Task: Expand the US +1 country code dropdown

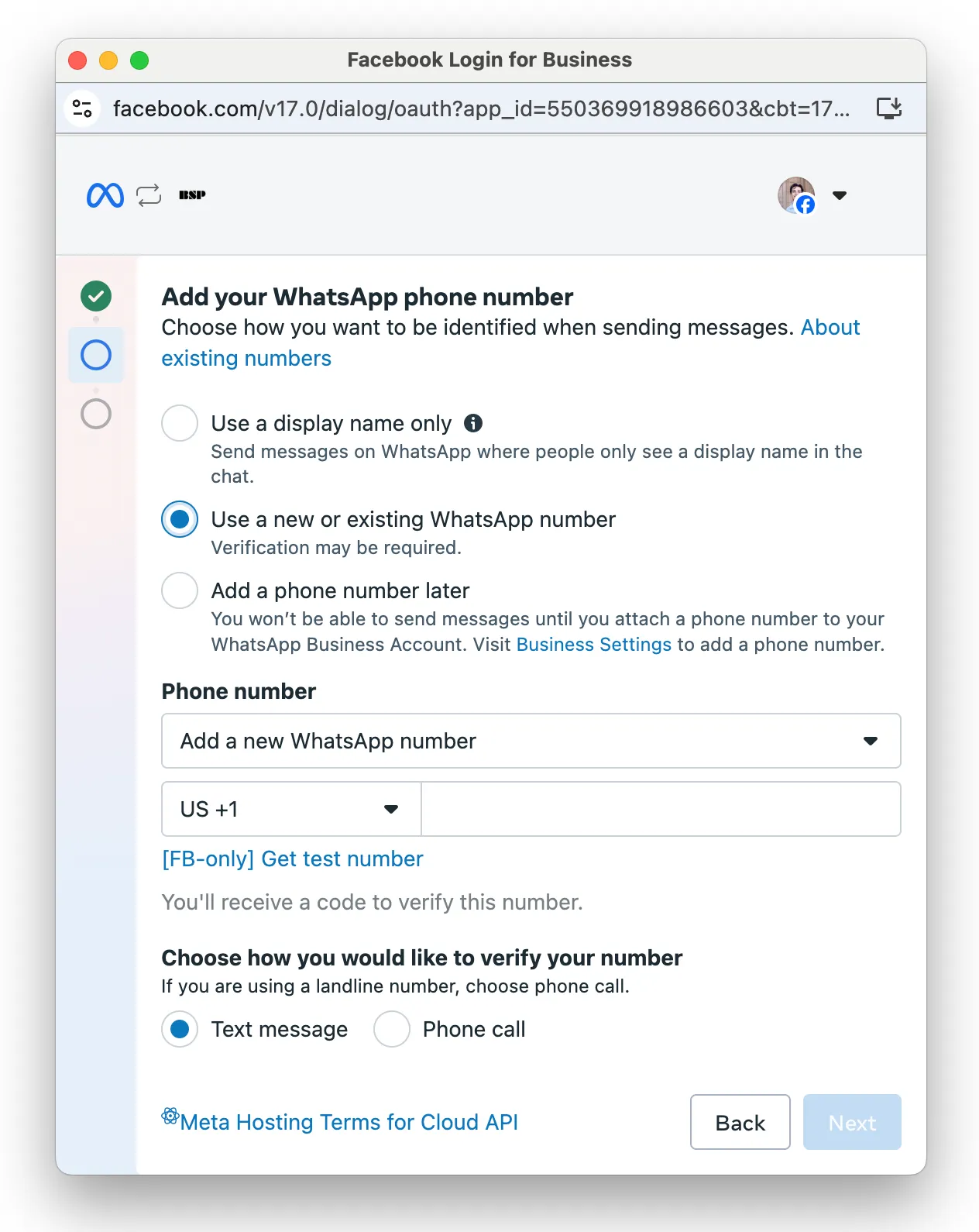Action: pos(291,809)
